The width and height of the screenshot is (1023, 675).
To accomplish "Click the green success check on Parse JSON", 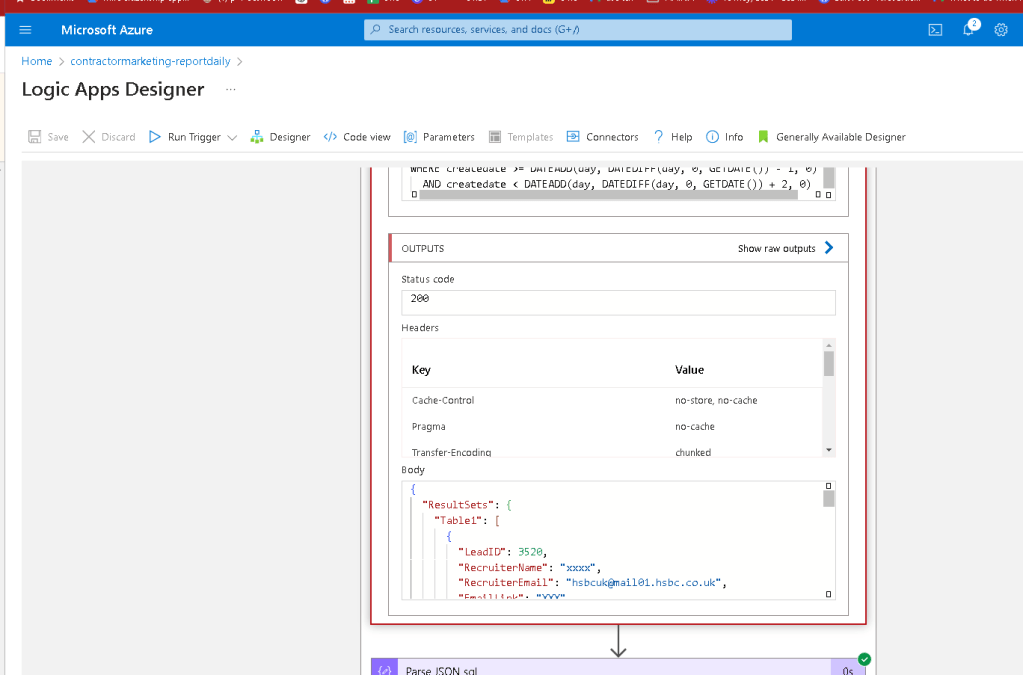I will [x=864, y=659].
